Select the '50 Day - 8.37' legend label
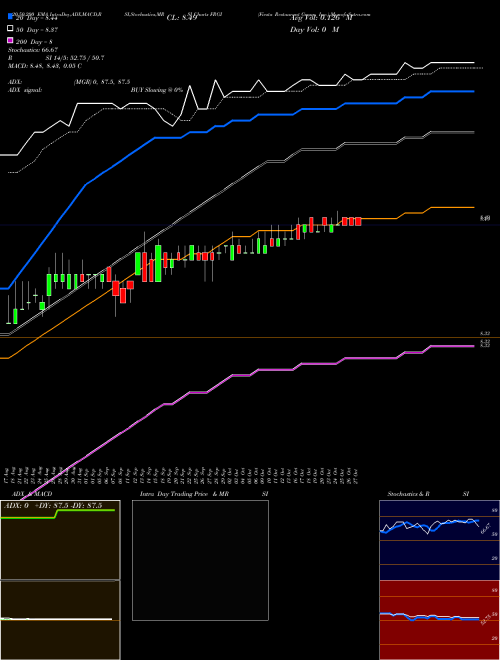500x660 pixels. (36, 30)
